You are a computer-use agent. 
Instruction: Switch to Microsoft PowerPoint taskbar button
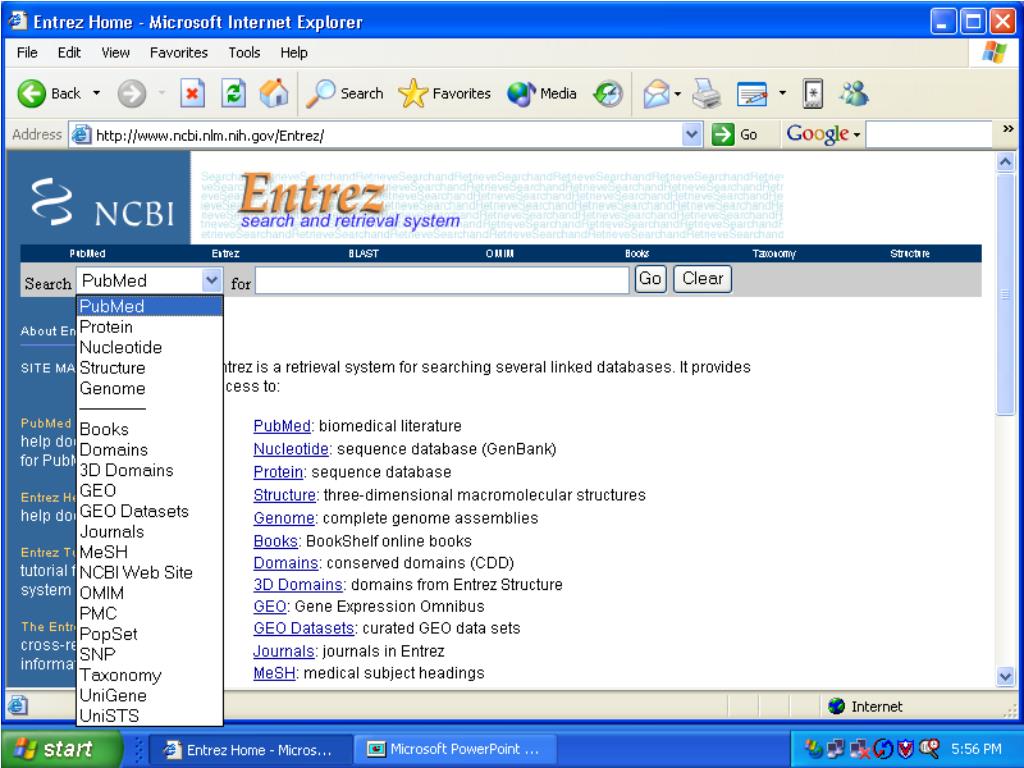click(455, 749)
